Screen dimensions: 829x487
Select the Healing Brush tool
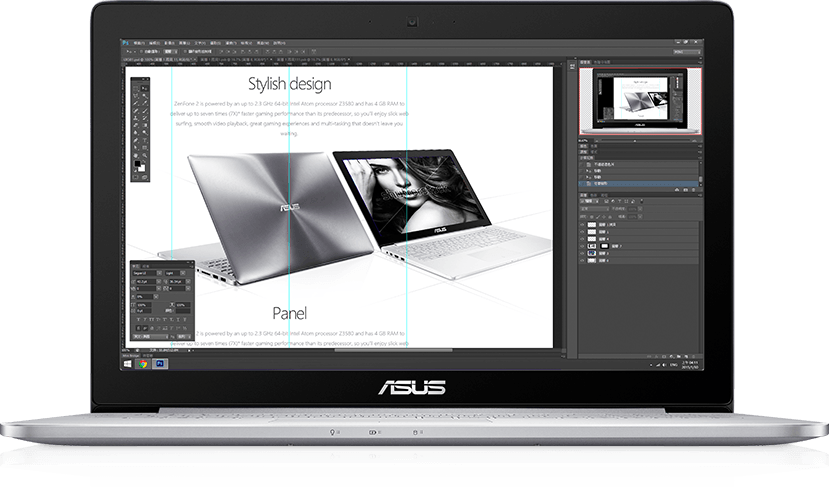[135, 111]
